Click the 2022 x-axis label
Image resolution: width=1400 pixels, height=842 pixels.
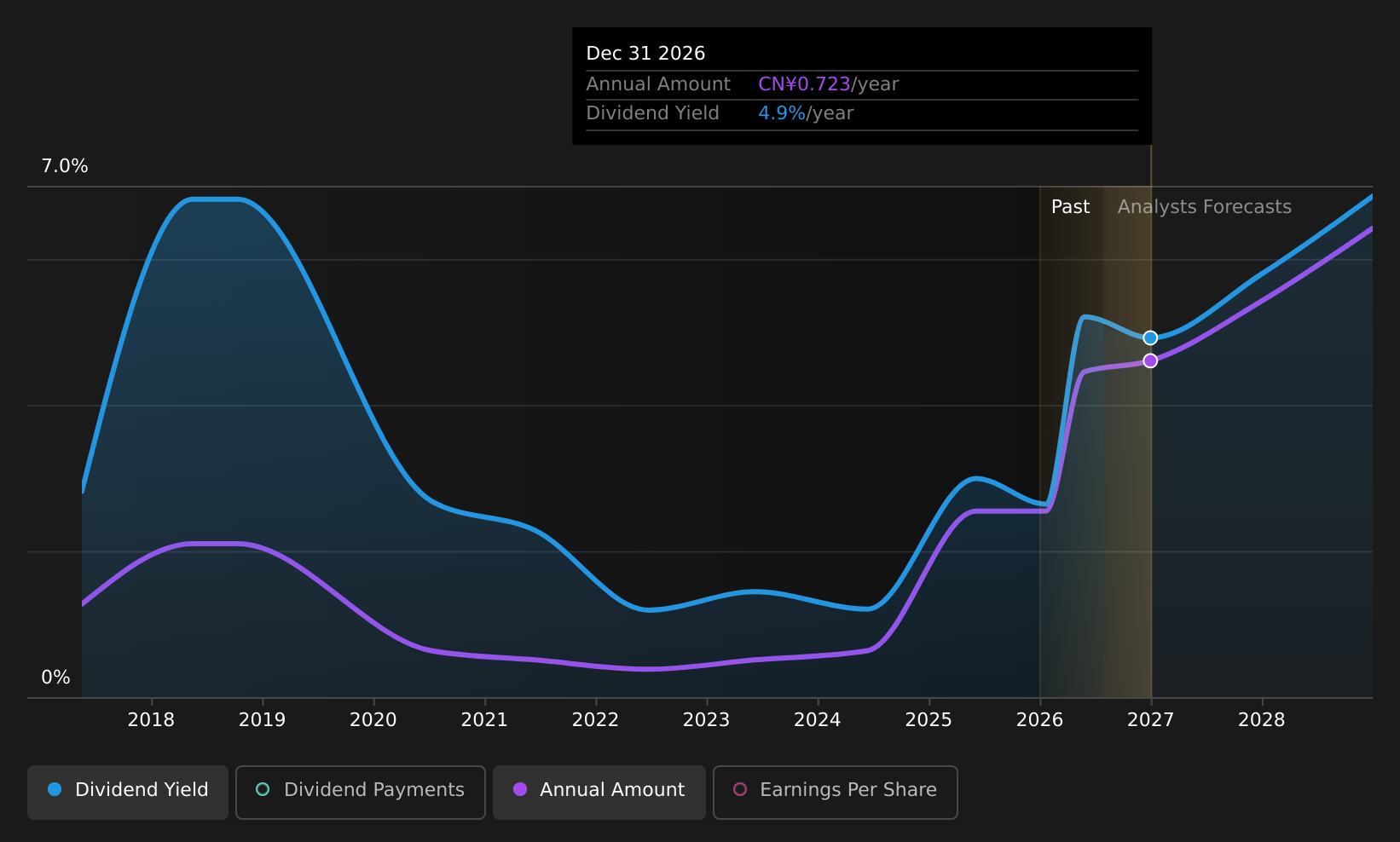tap(595, 720)
